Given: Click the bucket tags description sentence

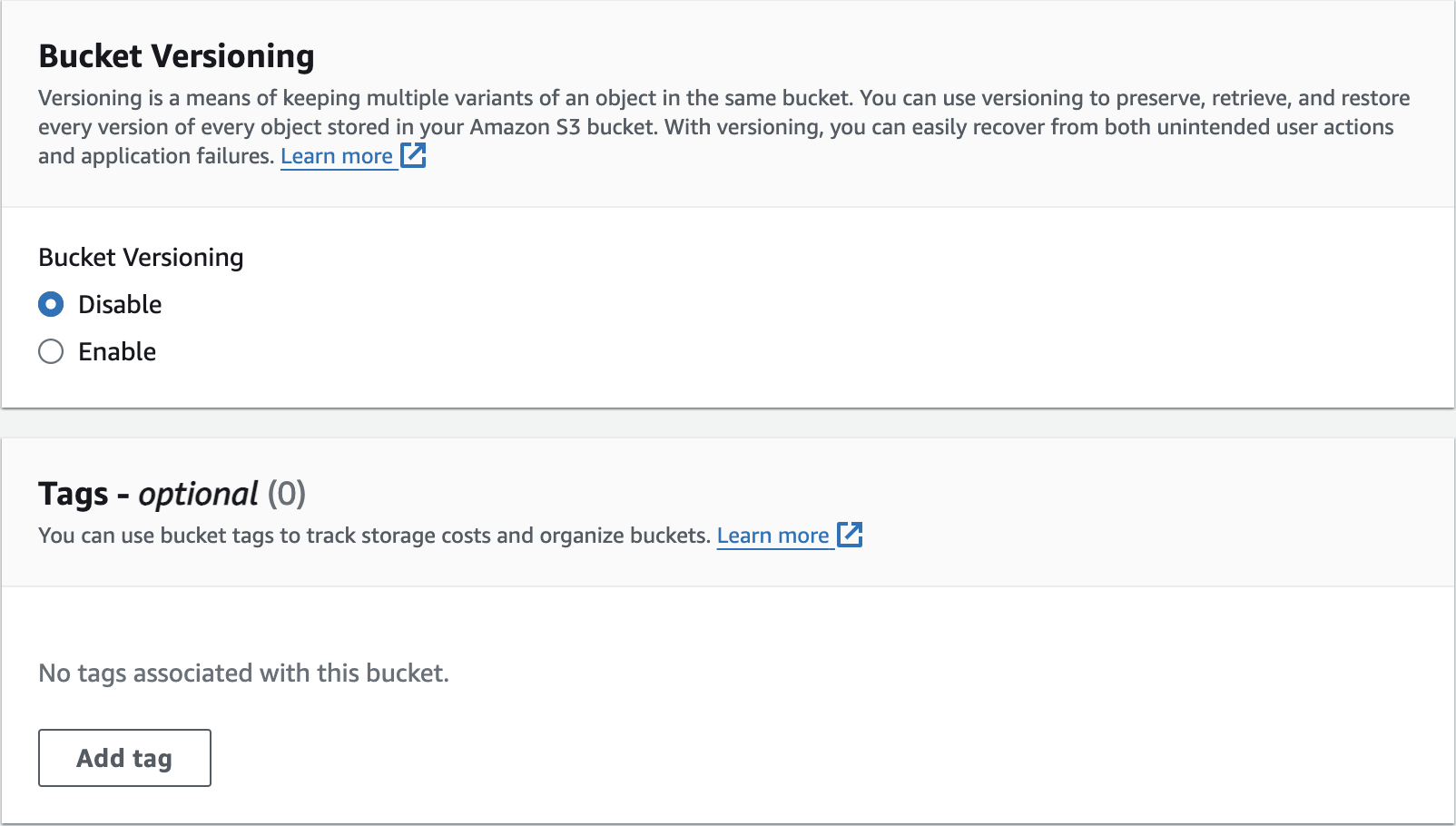Looking at the screenshot, I should (373, 536).
